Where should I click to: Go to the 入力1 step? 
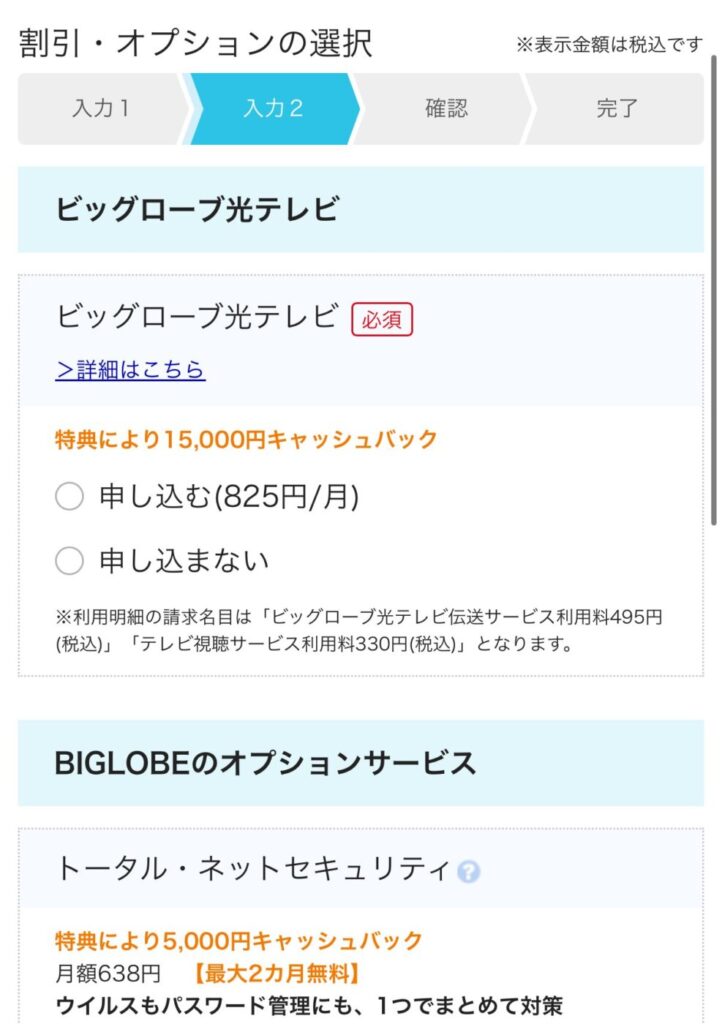tap(101, 108)
